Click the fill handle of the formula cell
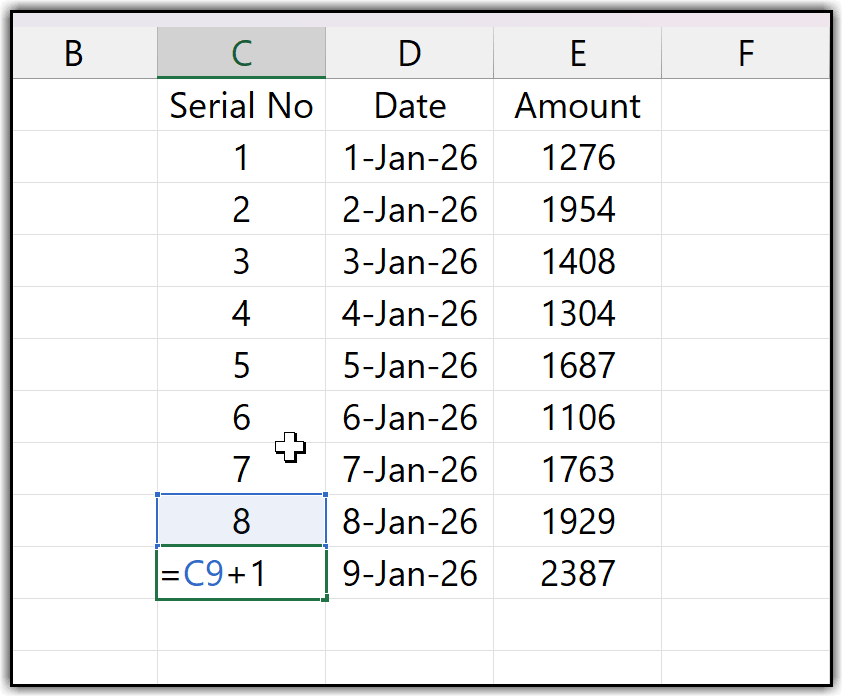The image size is (843, 697). 325,599
